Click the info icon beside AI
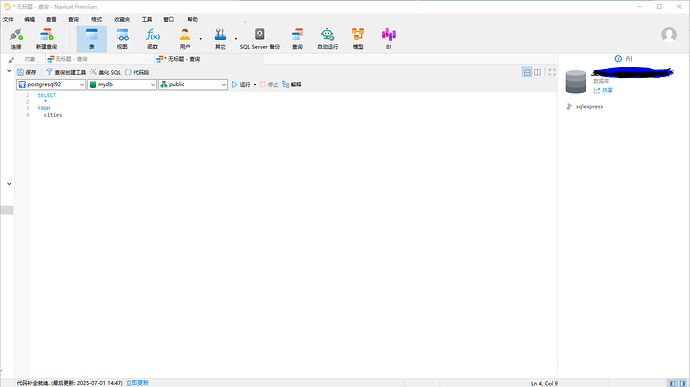The image size is (690, 387). pos(618,59)
